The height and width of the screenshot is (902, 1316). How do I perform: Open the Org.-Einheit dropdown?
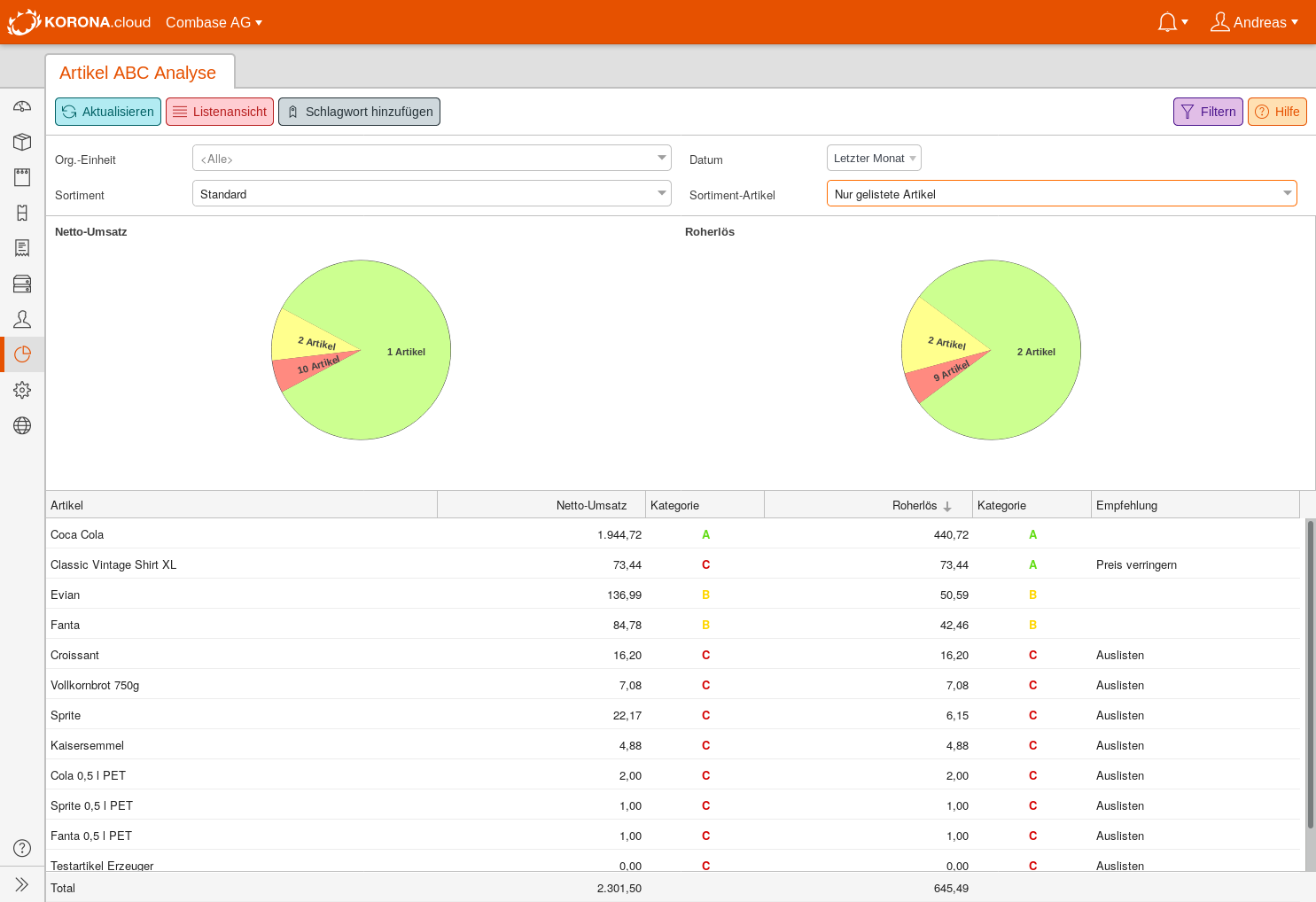click(x=432, y=159)
